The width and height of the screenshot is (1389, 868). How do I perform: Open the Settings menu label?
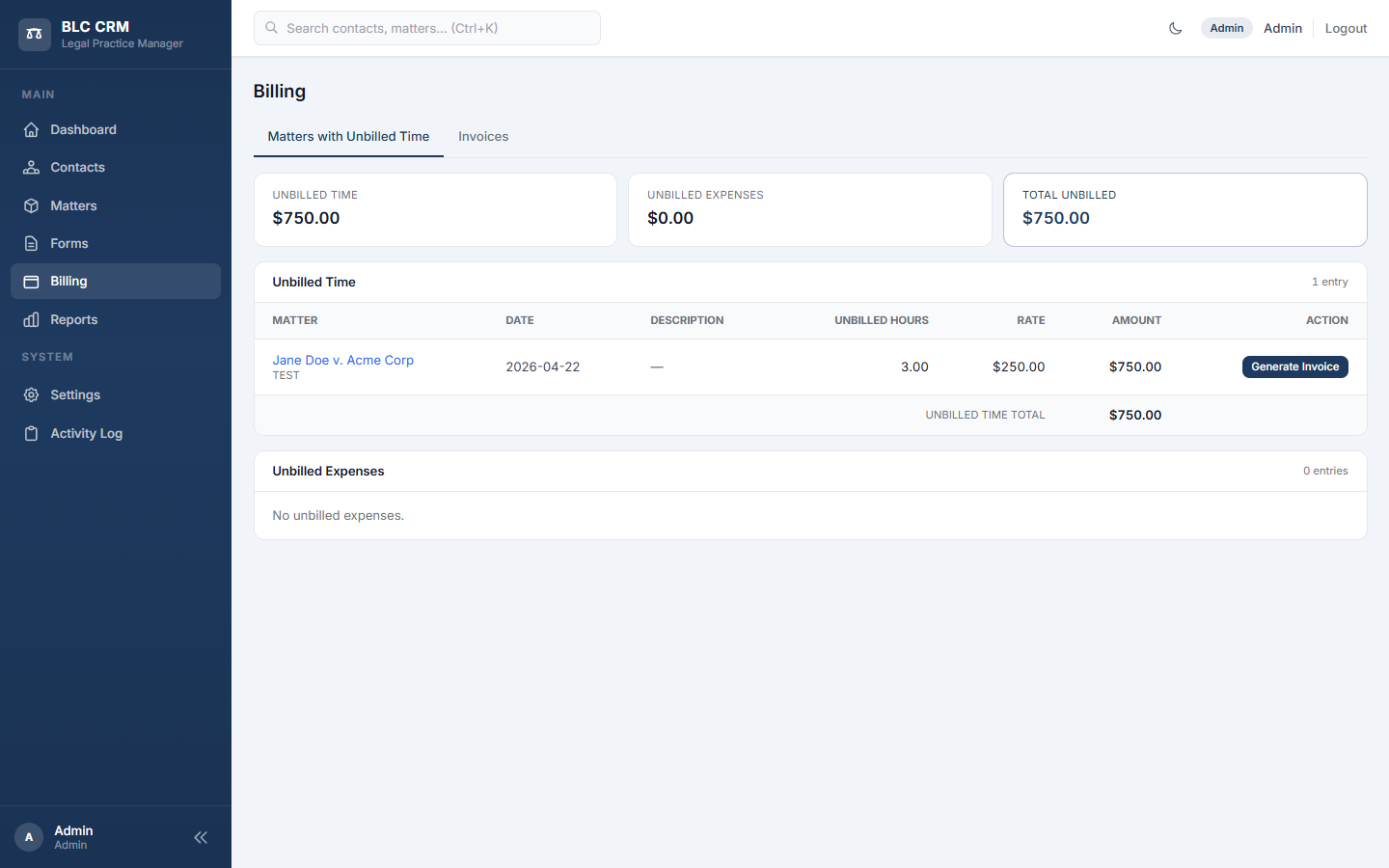click(x=75, y=395)
